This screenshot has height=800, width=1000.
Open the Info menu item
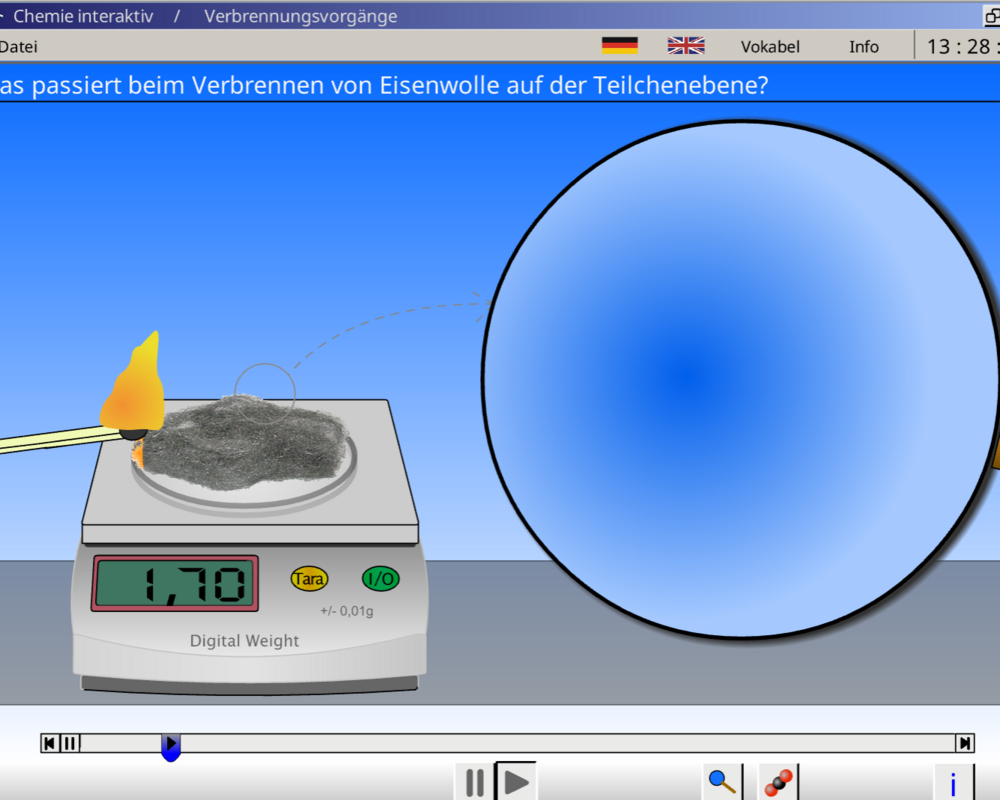tap(864, 47)
